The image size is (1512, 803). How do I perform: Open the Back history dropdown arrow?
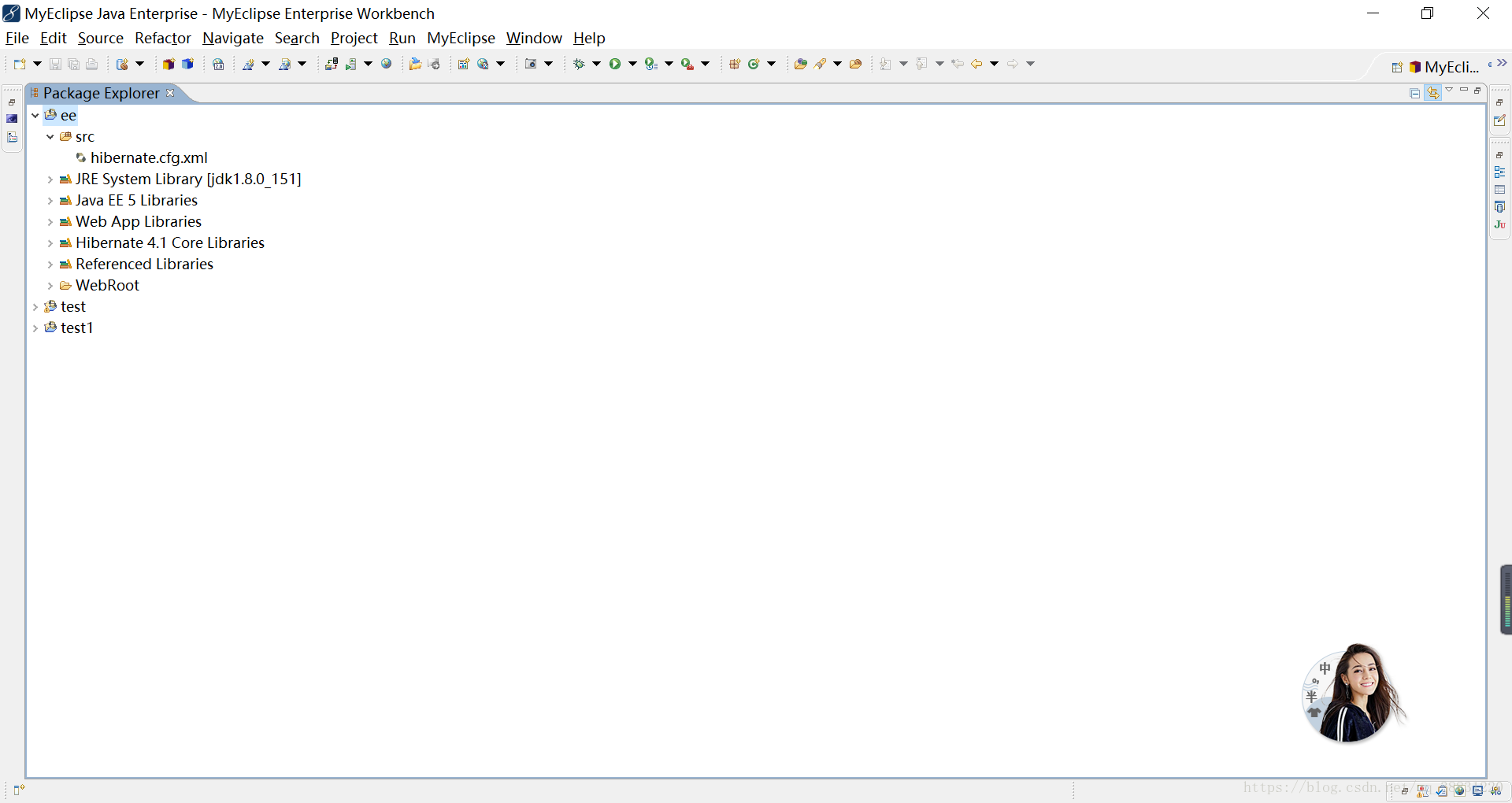tap(995, 64)
